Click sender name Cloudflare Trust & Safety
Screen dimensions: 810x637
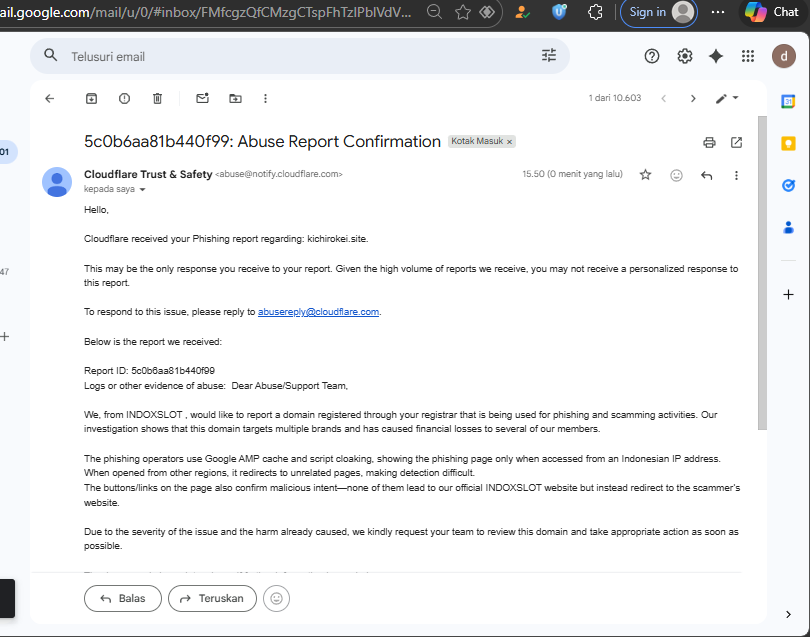(x=148, y=175)
